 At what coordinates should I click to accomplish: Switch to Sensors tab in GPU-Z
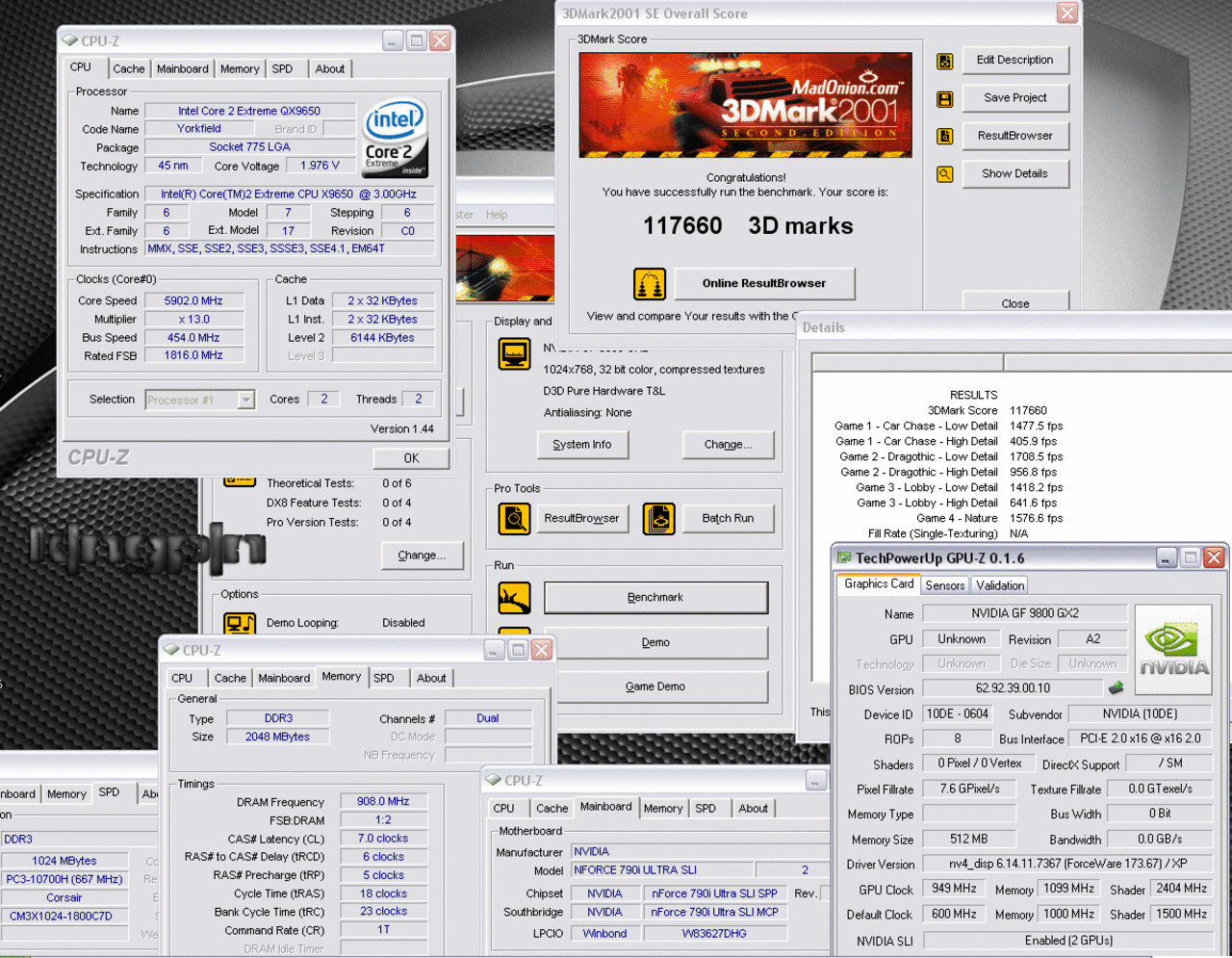coord(945,585)
